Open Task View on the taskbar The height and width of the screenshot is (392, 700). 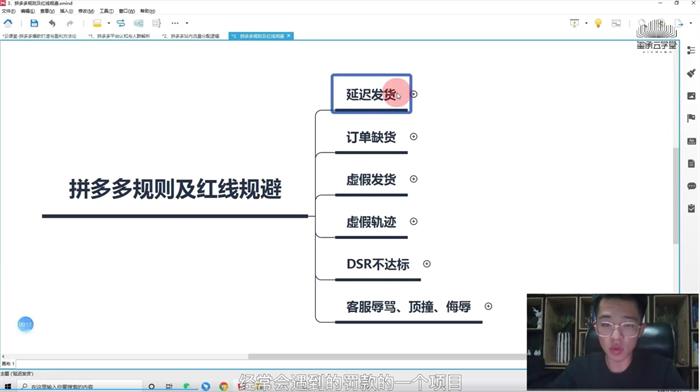[169, 386]
